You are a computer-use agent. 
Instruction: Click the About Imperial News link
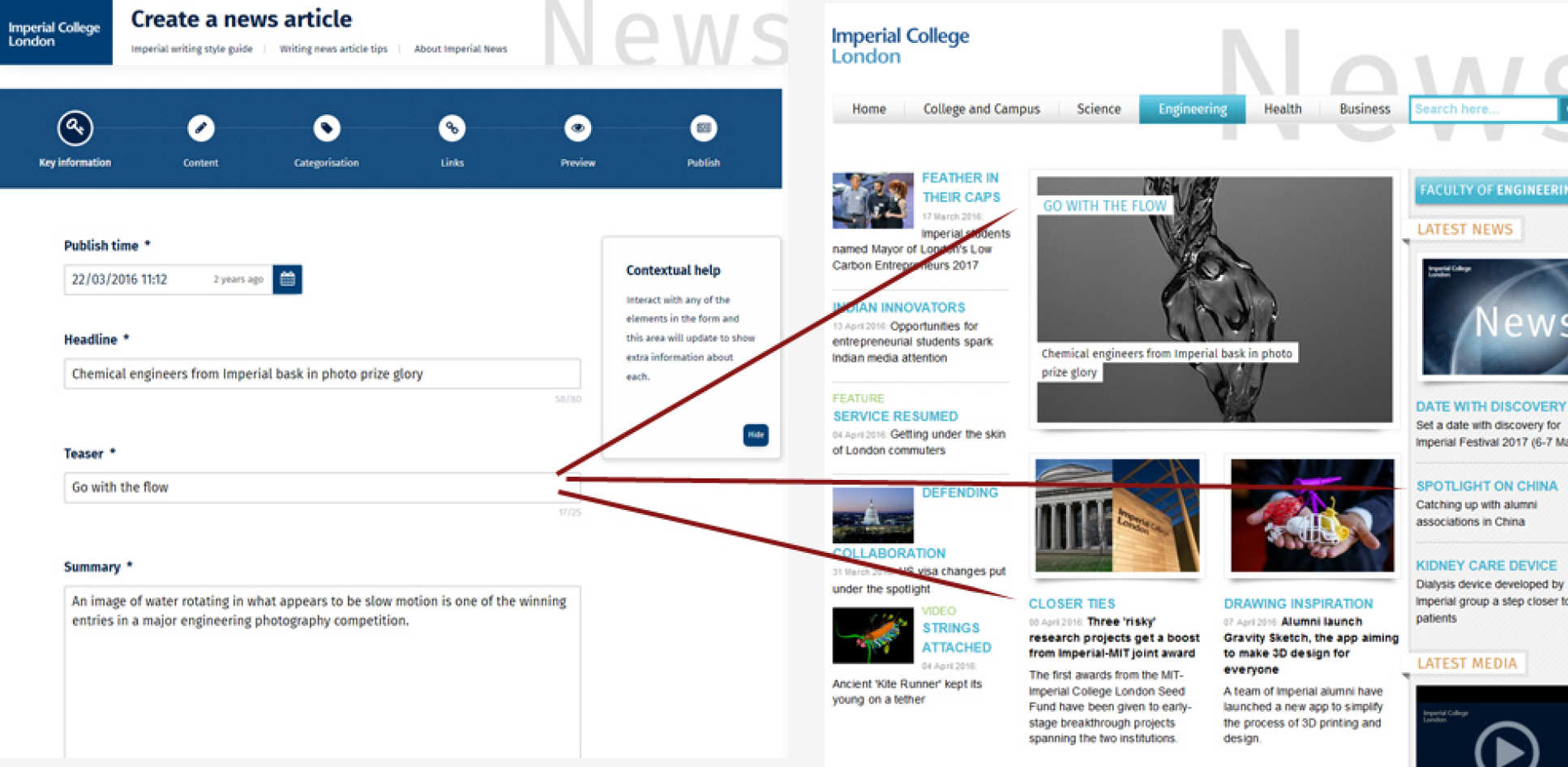tap(461, 49)
